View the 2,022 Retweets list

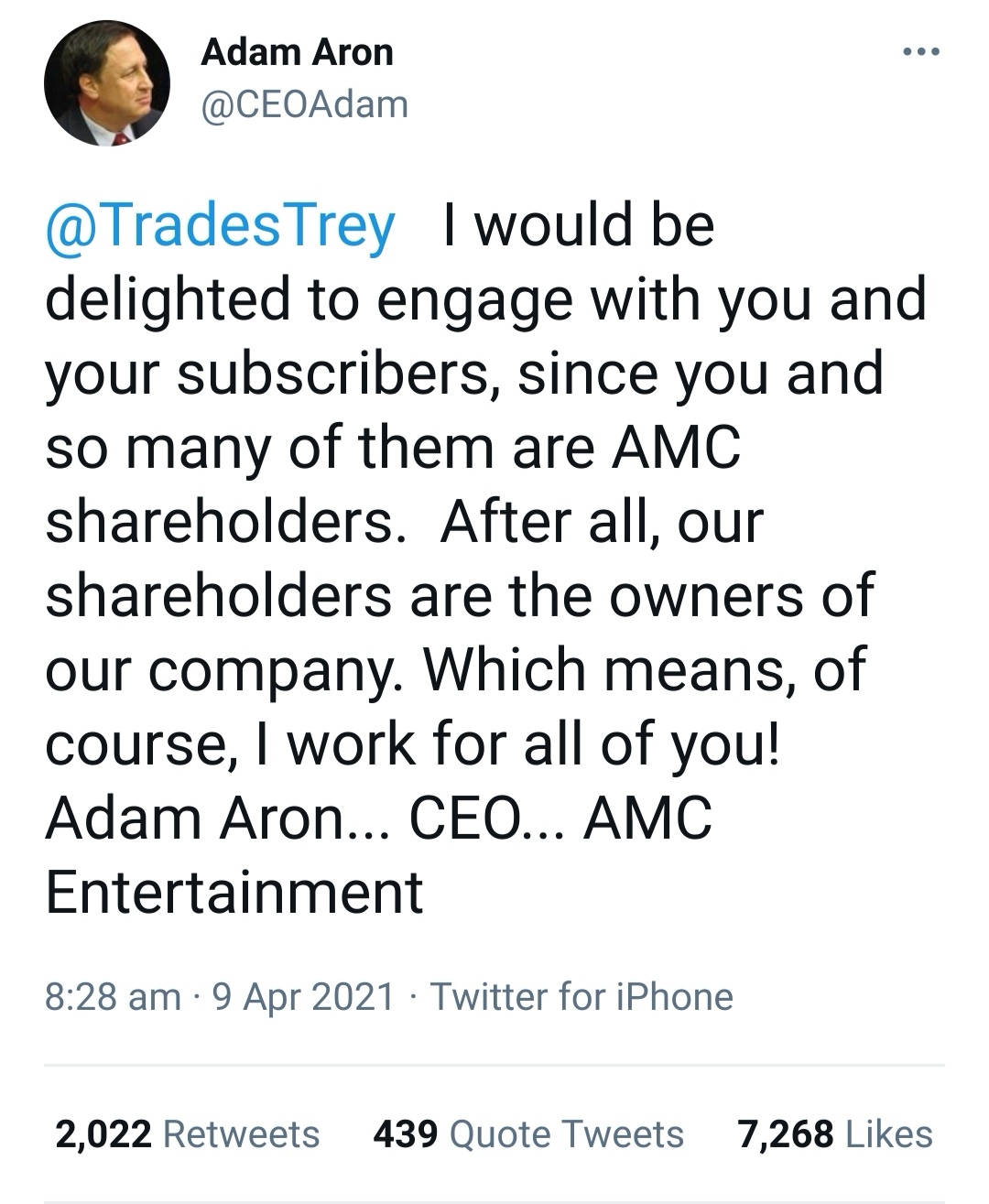[x=188, y=1134]
